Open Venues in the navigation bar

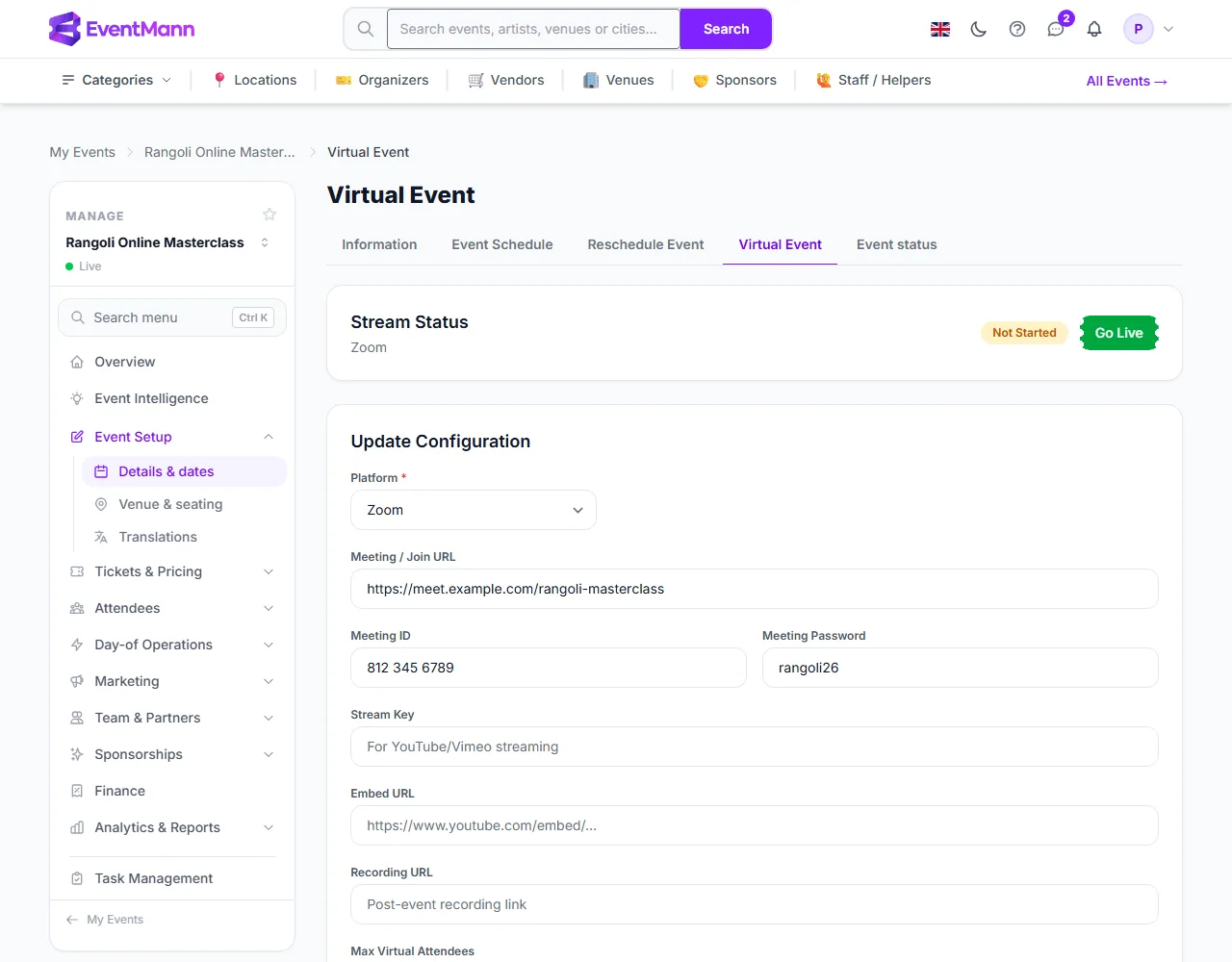coord(619,80)
